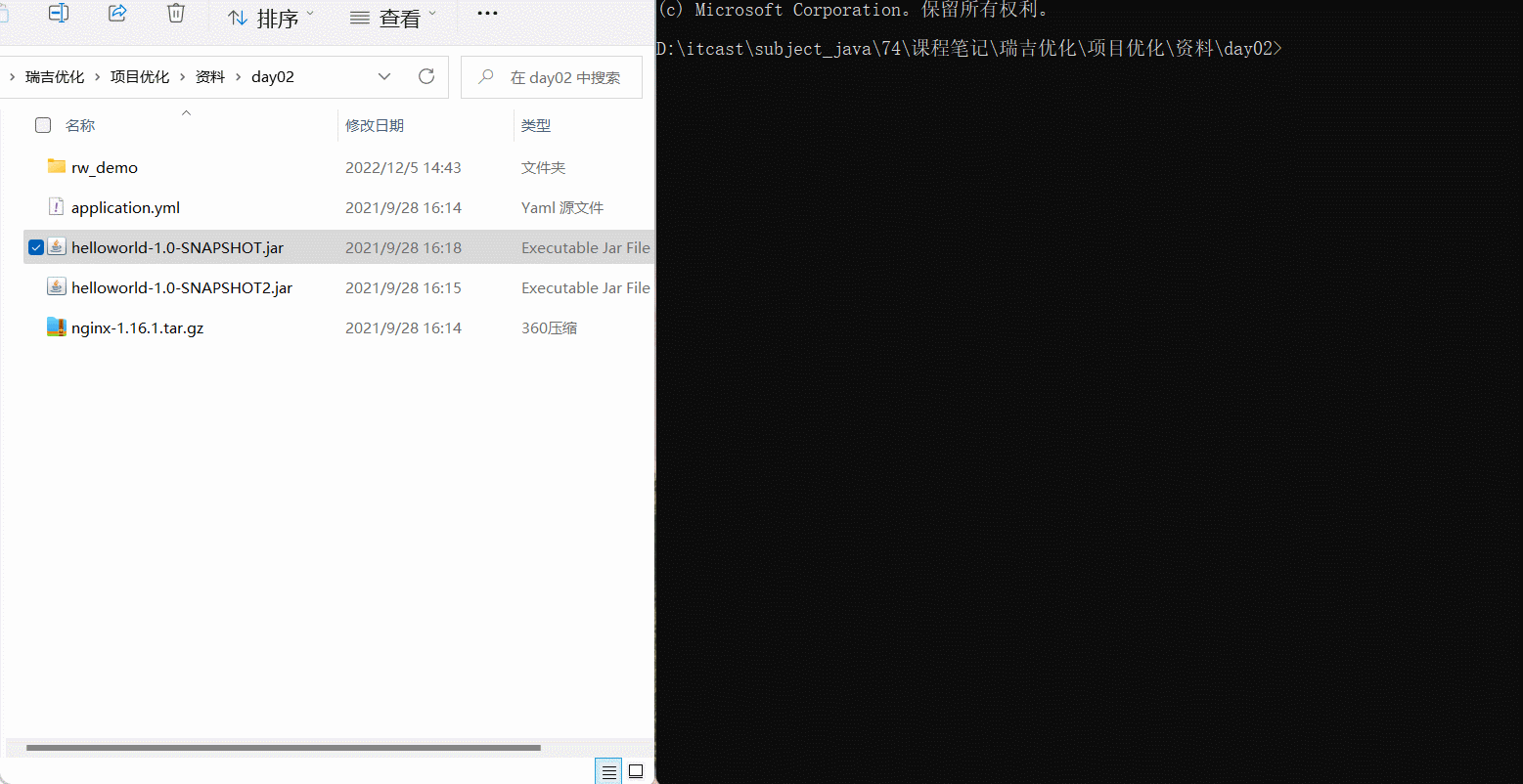Viewport: 1523px width, 784px height.
Task: Open the address bar history dropdown
Action: click(x=384, y=77)
